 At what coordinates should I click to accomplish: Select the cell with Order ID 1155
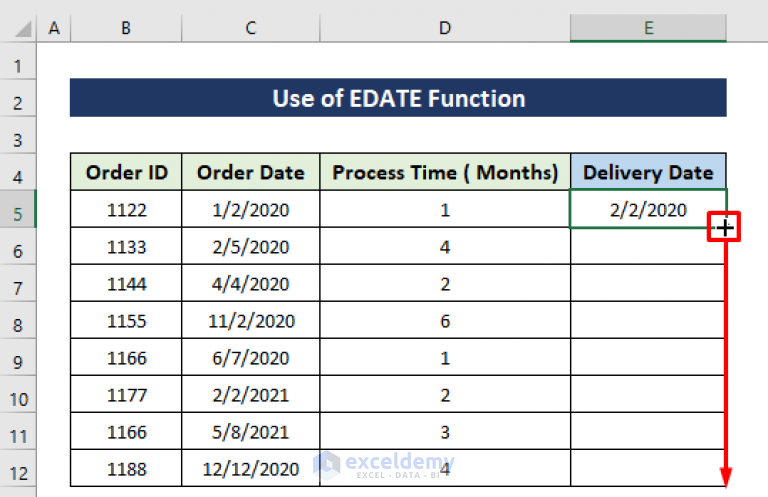126,321
